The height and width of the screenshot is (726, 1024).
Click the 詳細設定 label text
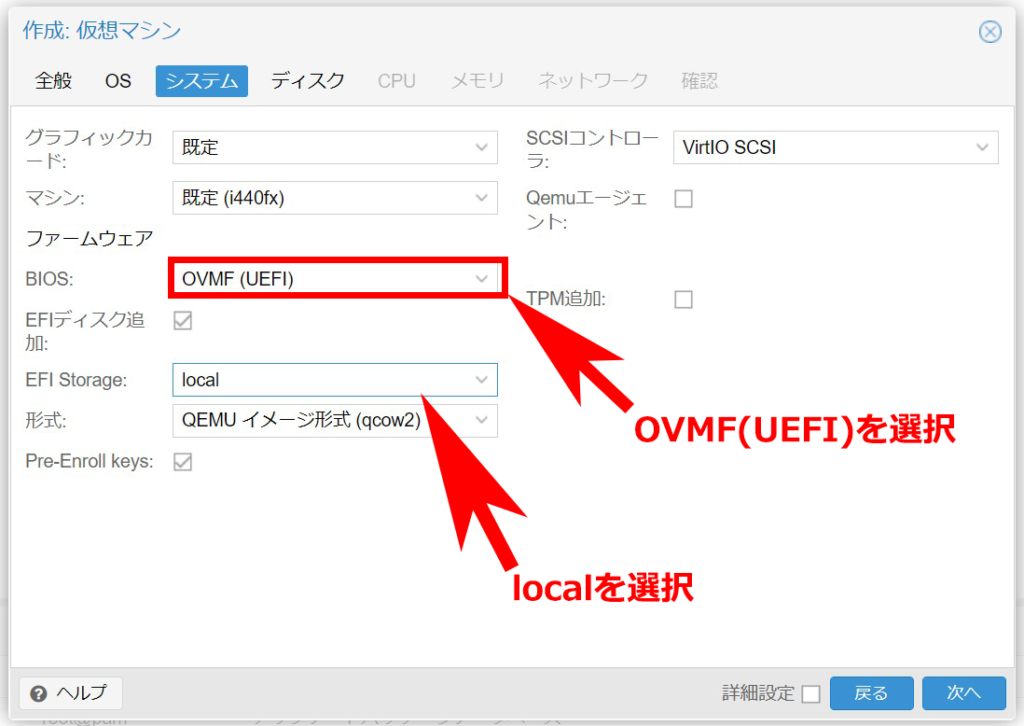pos(758,693)
